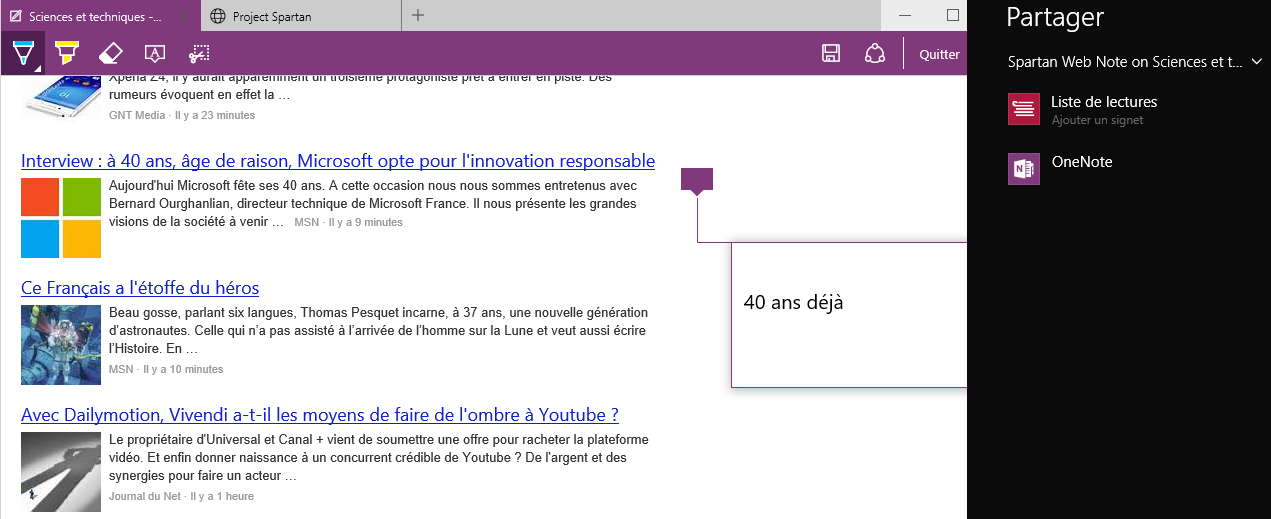Image resolution: width=1271 pixels, height=519 pixels.
Task: Open Ce Français a l'étoffe du héros
Action: 140,288
